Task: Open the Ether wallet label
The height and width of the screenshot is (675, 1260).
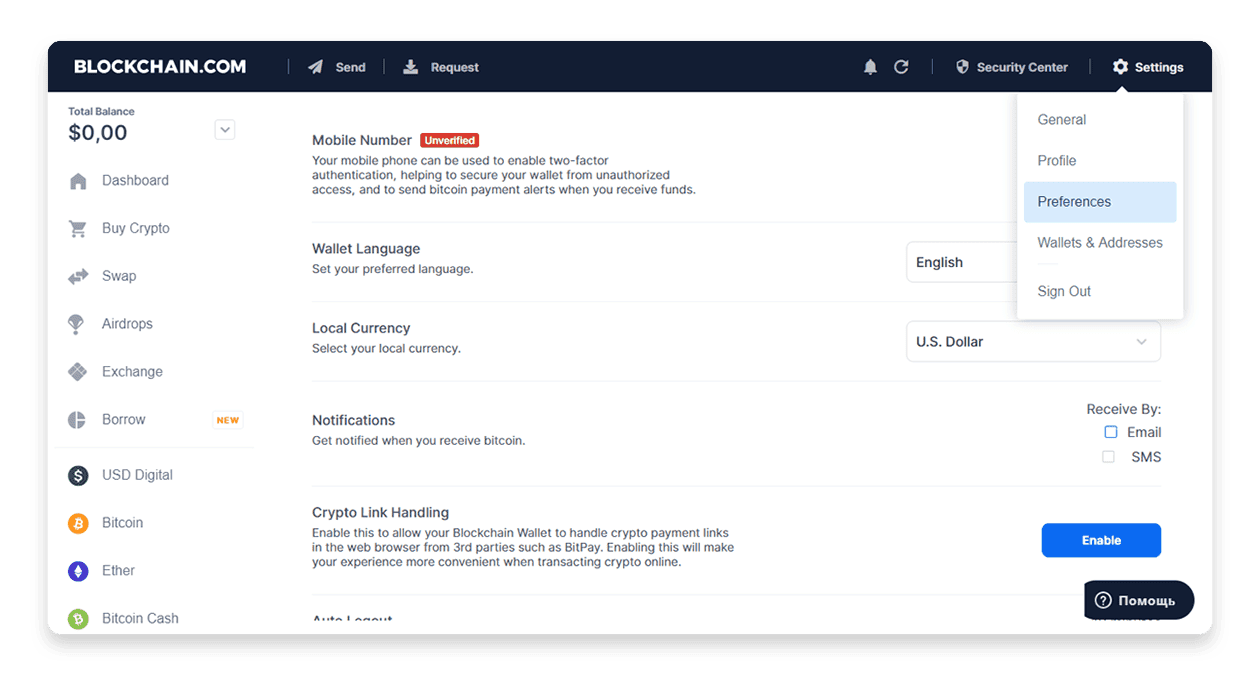Action: click(118, 571)
